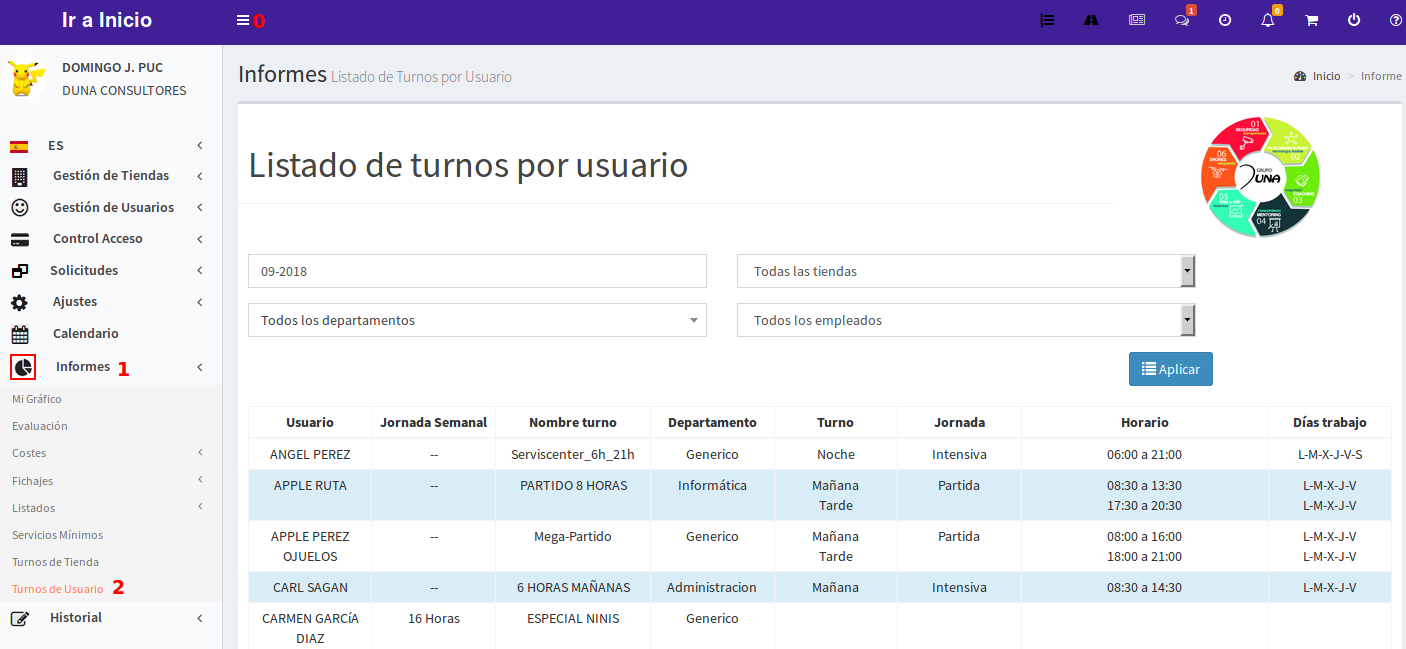
Task: Click the gear icon for Ajustes
Action: pos(19,302)
